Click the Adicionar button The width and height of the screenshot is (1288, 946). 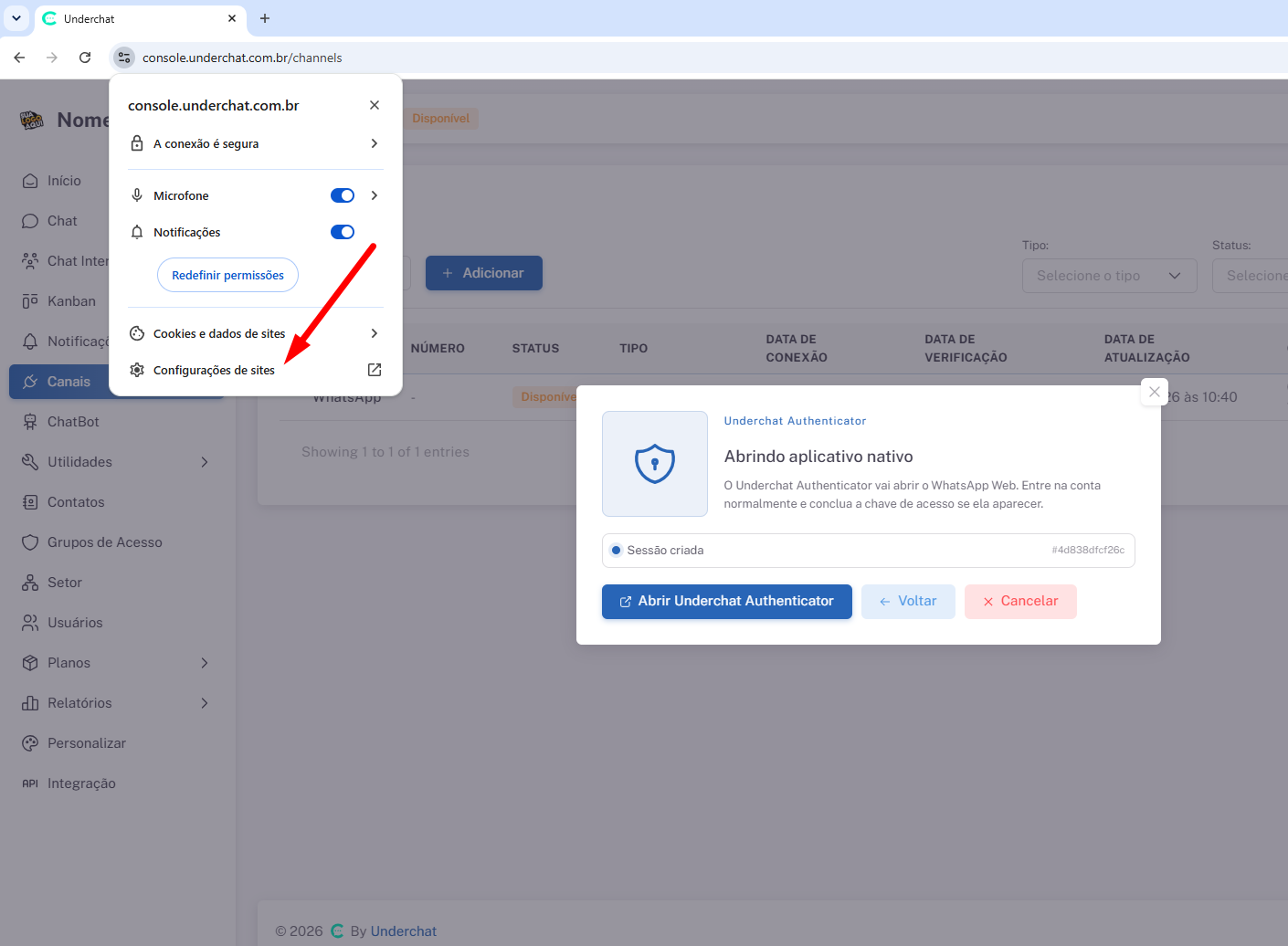484,273
